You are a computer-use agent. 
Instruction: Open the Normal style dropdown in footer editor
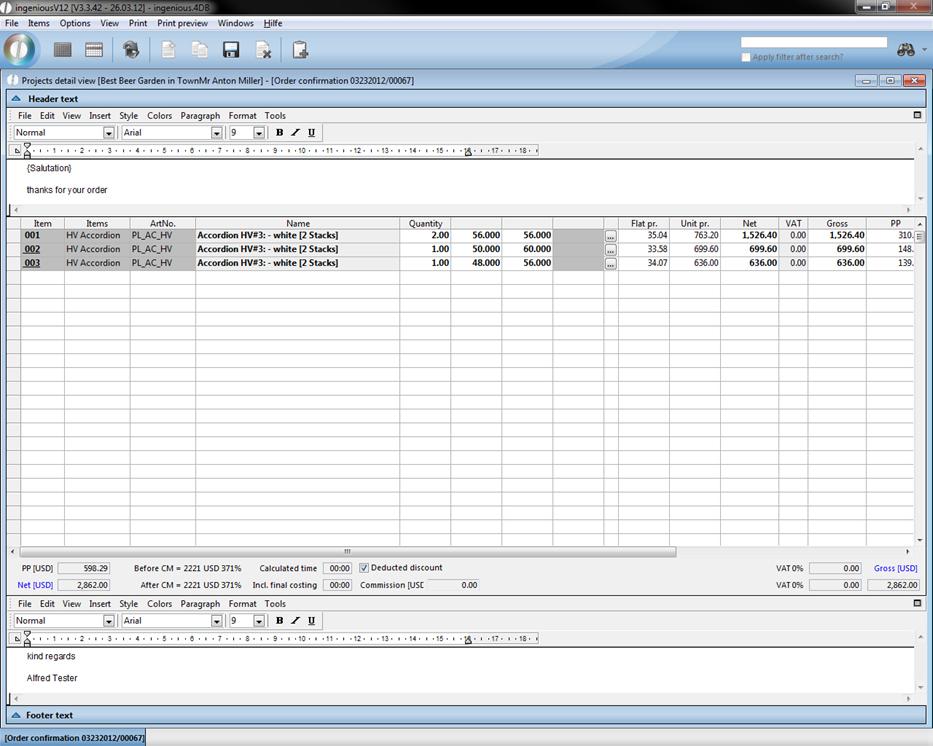108,621
